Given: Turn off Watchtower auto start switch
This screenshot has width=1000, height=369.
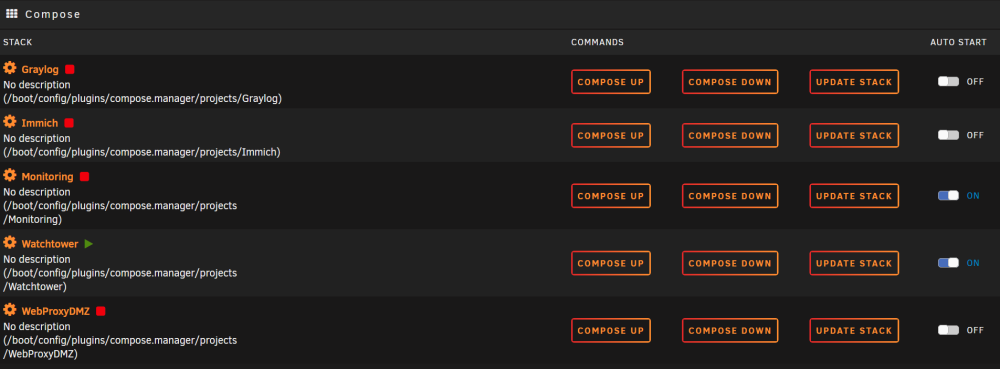Looking at the screenshot, I should coord(948,263).
